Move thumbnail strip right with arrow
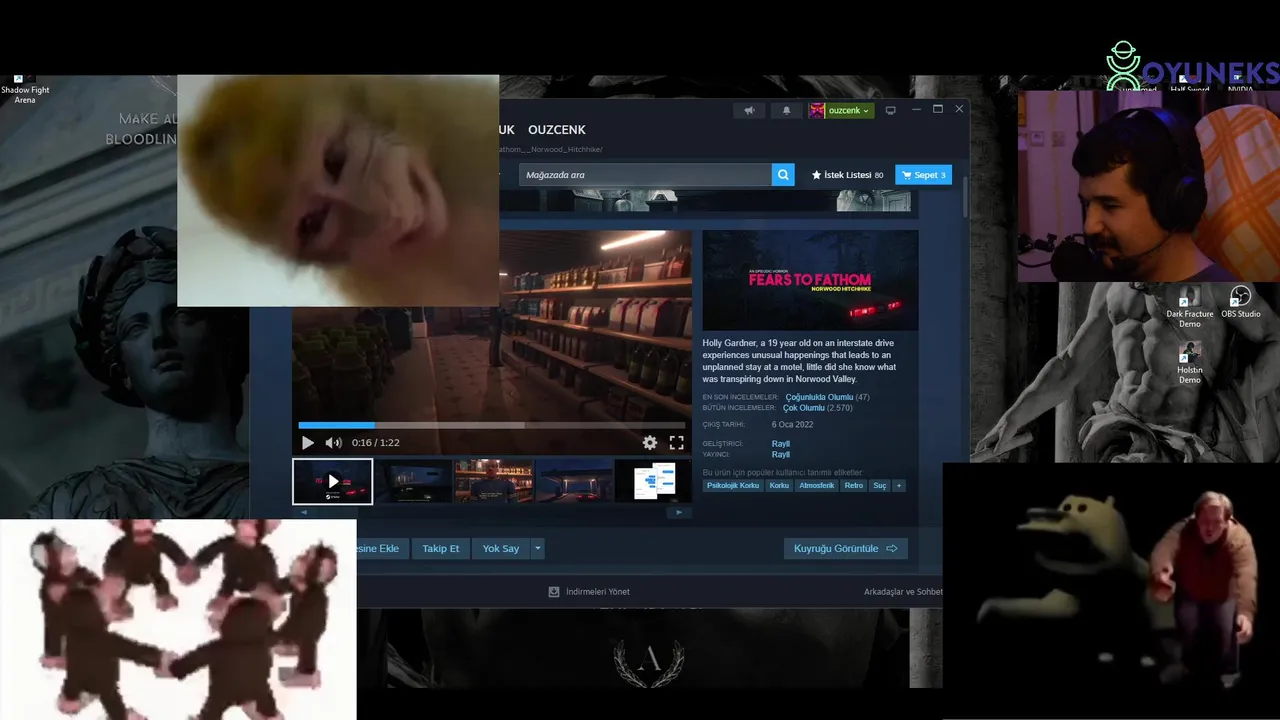1280x720 pixels. click(x=679, y=512)
